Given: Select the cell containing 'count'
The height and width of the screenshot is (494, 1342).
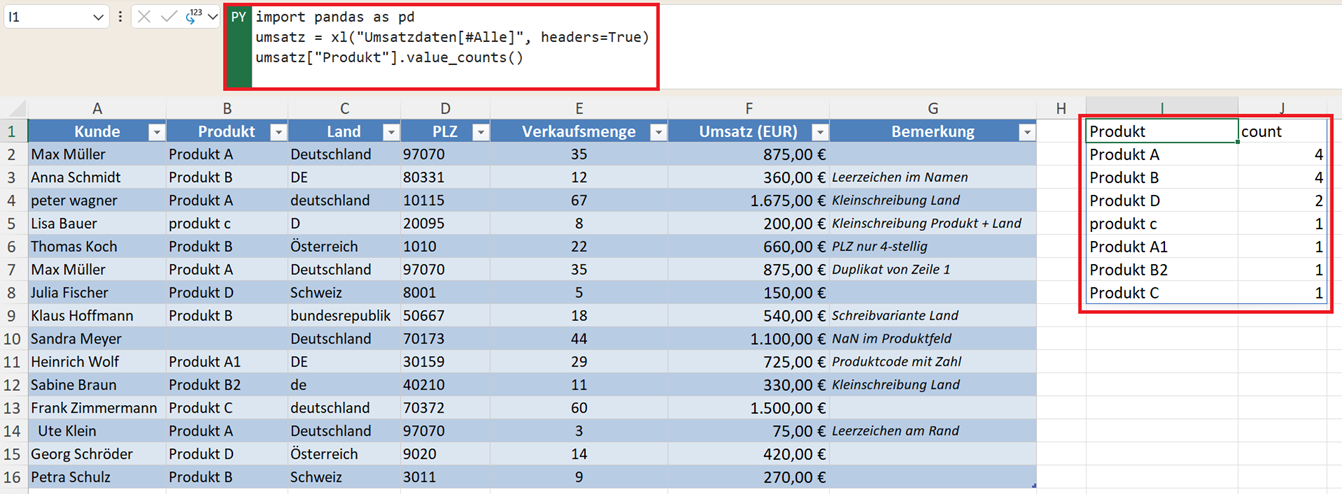Looking at the screenshot, I should (x=1282, y=131).
